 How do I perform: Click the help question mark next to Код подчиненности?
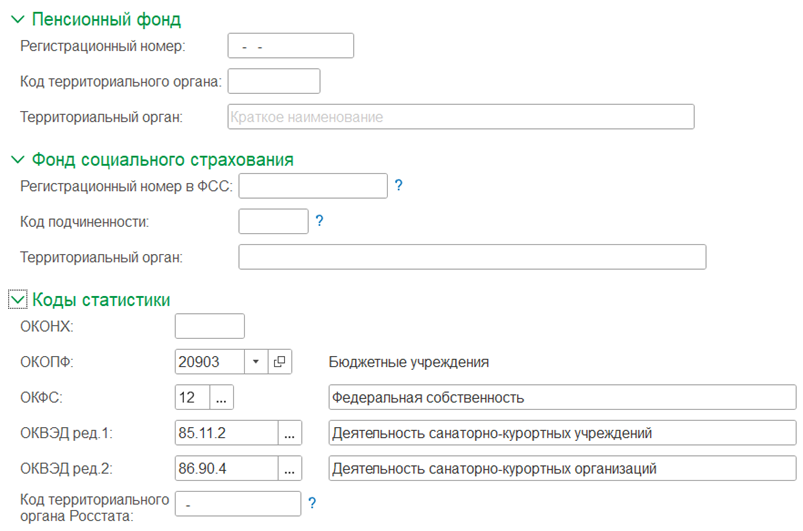click(x=320, y=221)
